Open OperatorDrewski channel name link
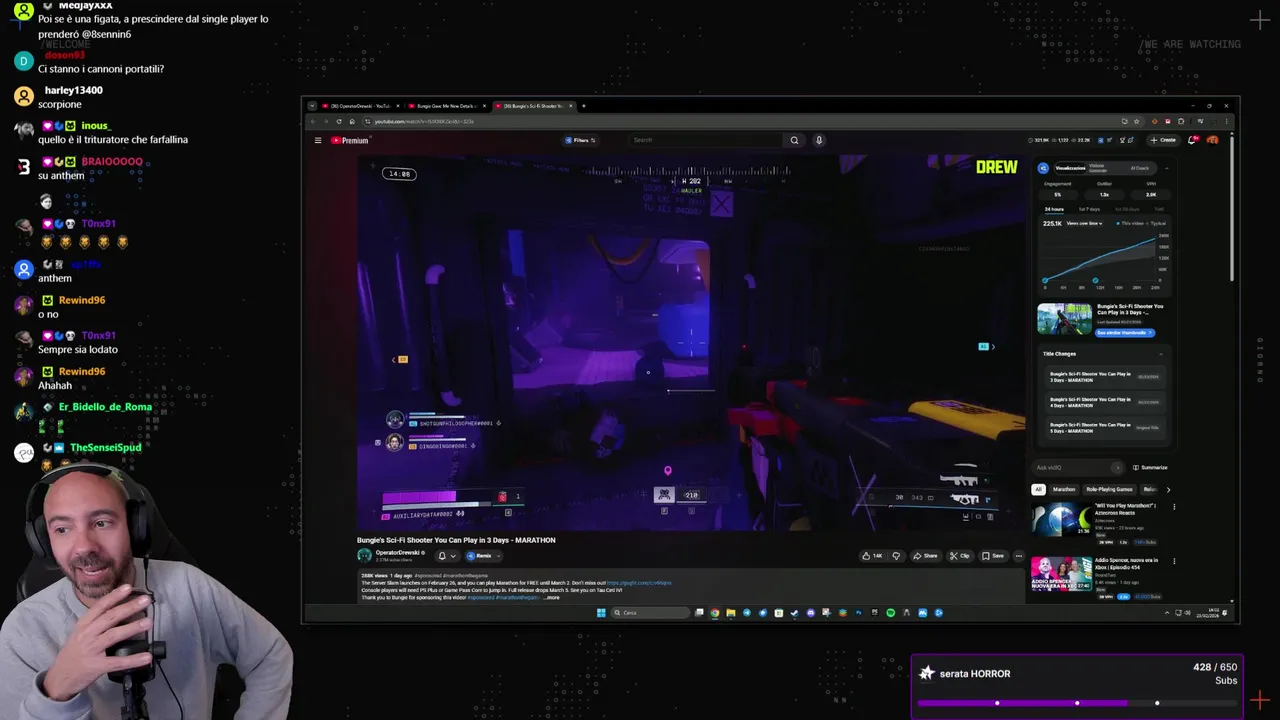 [399, 552]
